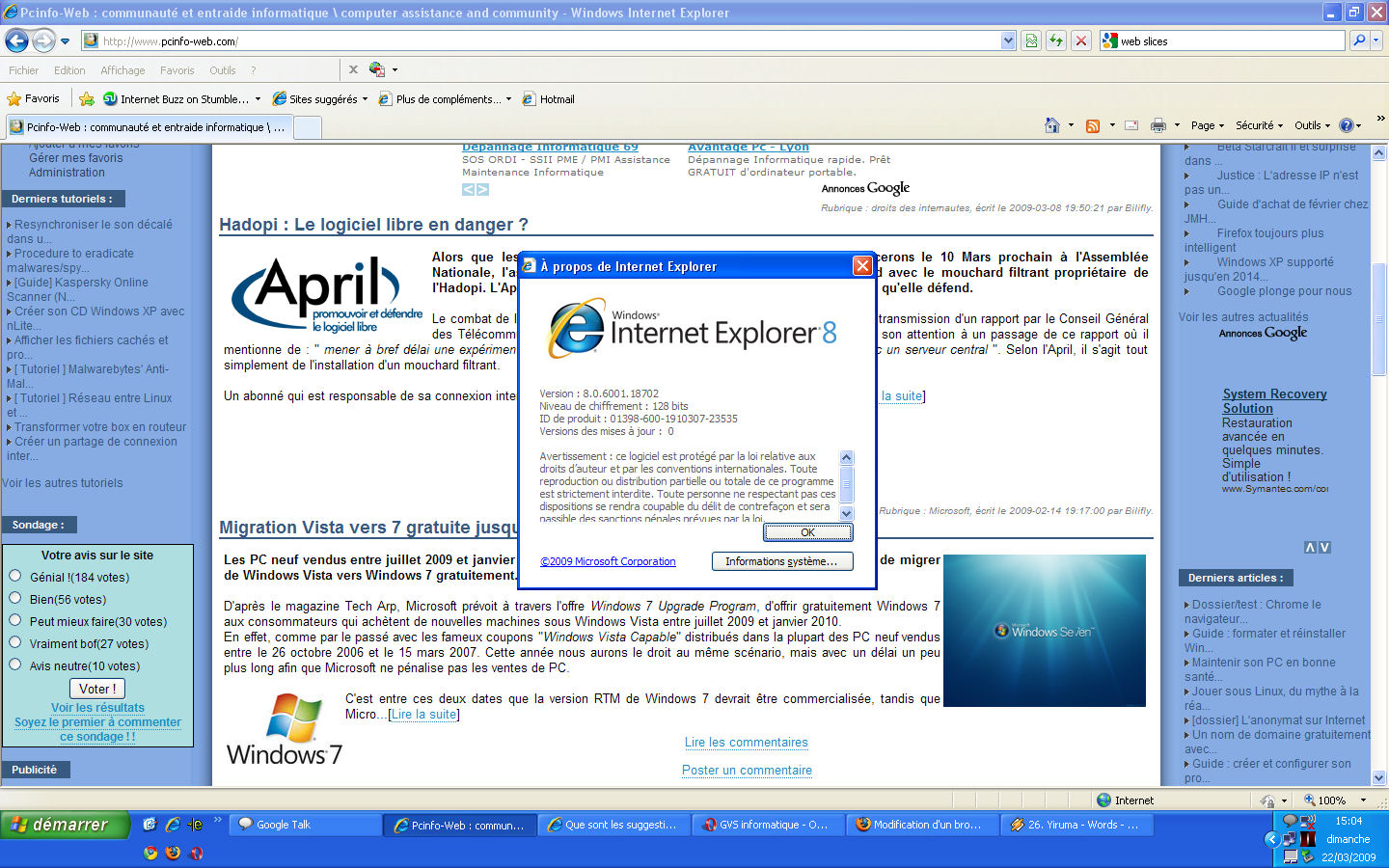Viewport: 1389px width, 868px height.
Task: Expand the Sécurité dropdown menu
Action: coord(1259,125)
